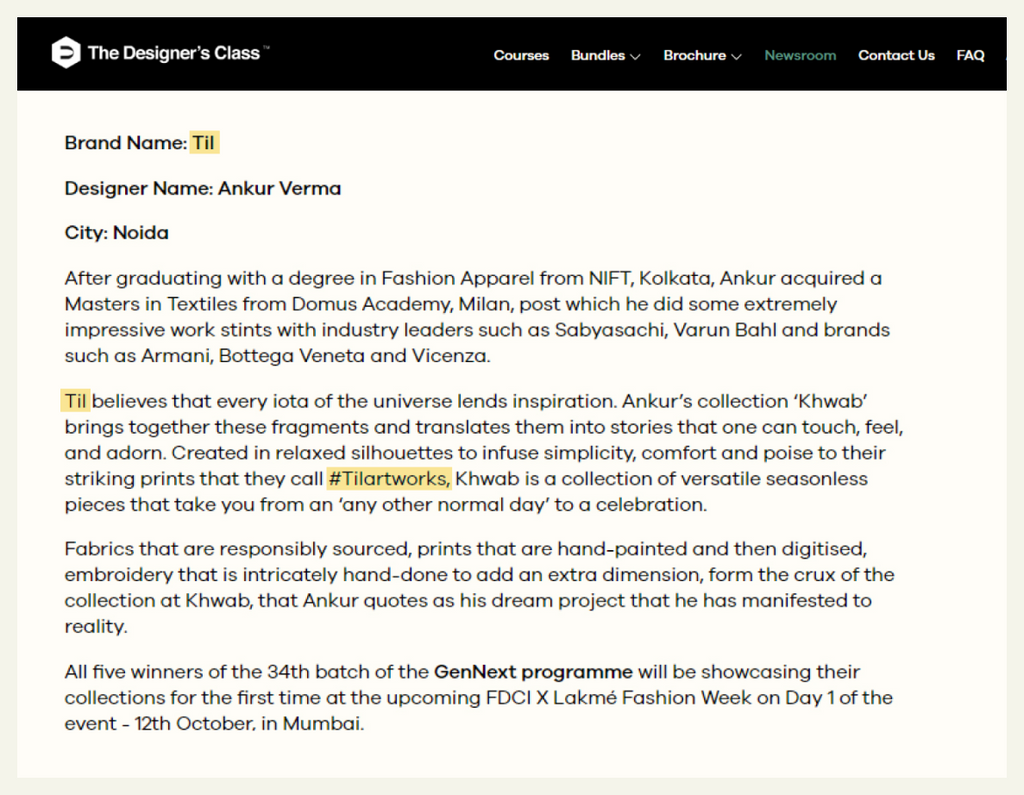Expand the chevron next to Brochure
Image resolution: width=1024 pixels, height=795 pixels.
[x=737, y=57]
